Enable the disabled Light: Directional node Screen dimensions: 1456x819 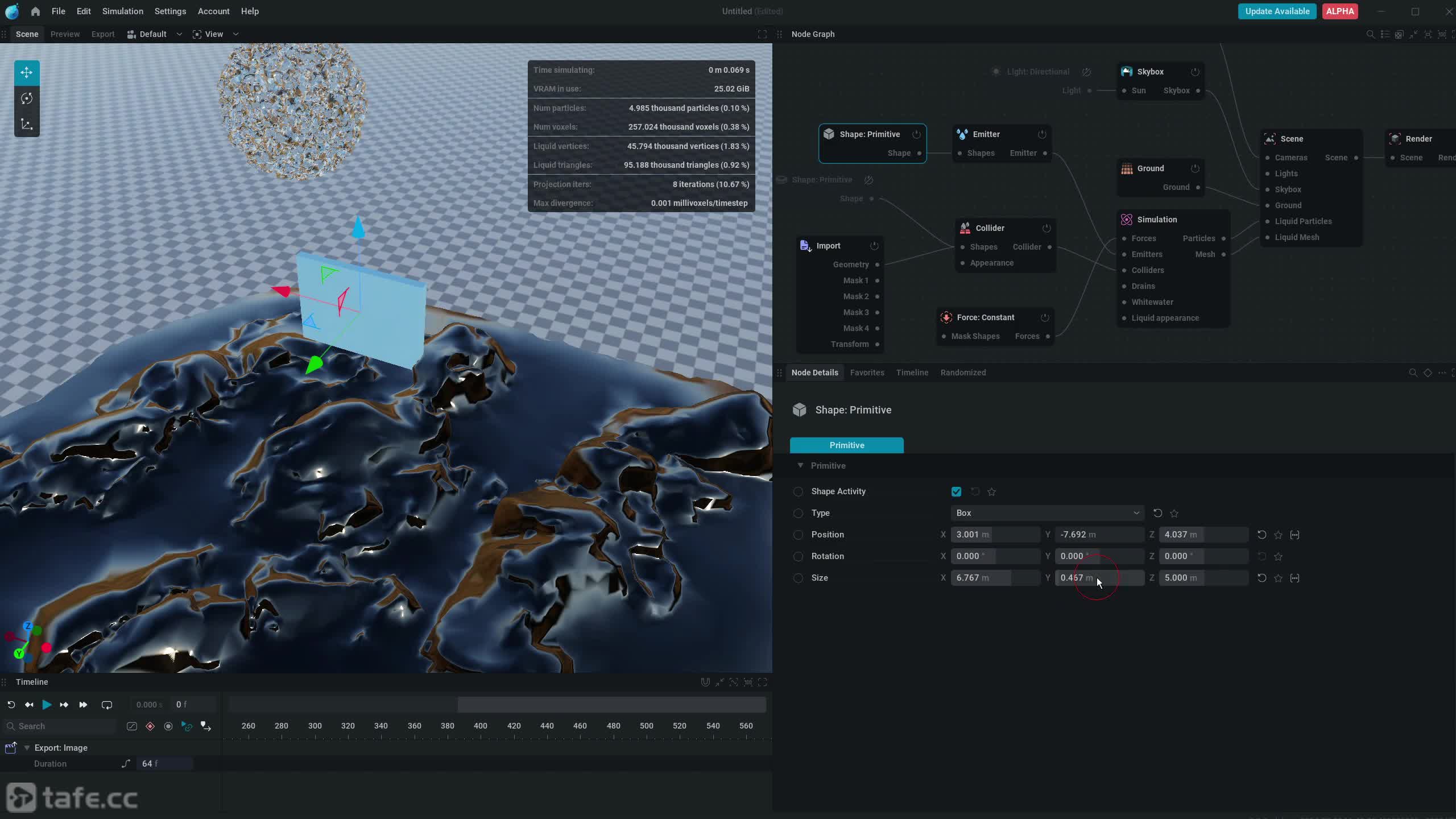pyautogui.click(x=1086, y=72)
